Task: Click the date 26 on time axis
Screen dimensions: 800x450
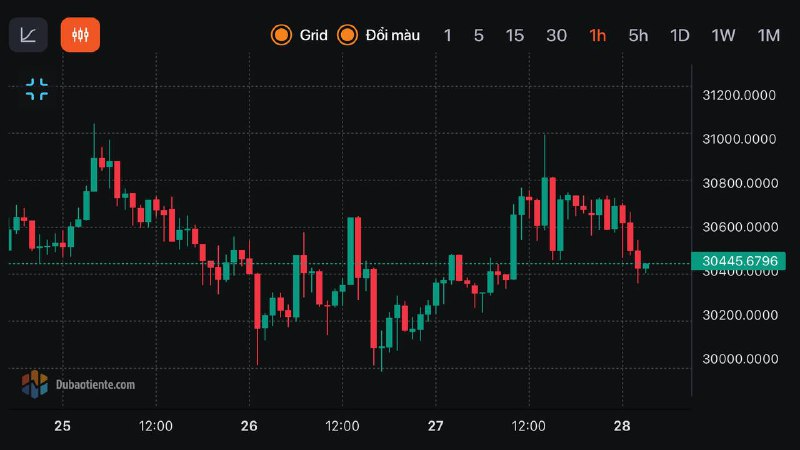Action: [249, 426]
